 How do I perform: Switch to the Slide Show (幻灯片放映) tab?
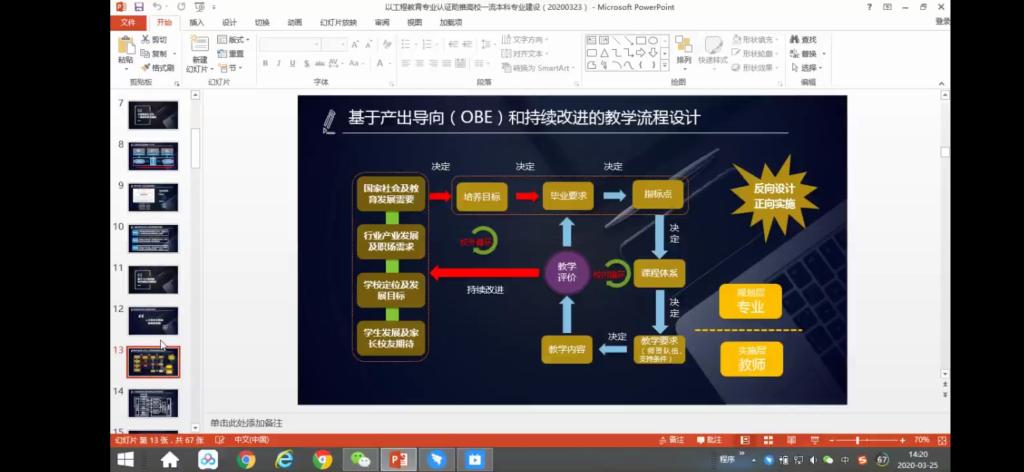coord(338,22)
